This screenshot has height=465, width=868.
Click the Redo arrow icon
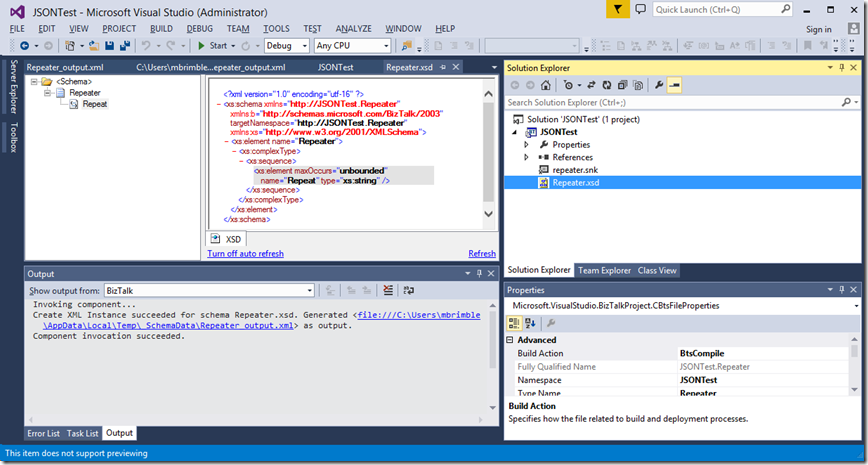[x=171, y=46]
